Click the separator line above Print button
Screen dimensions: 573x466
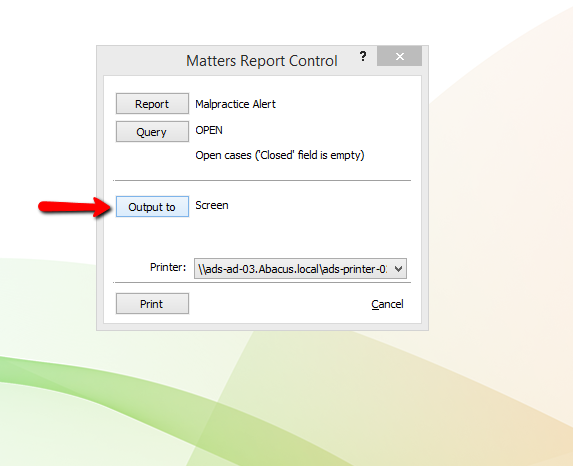pyautogui.click(x=262, y=283)
